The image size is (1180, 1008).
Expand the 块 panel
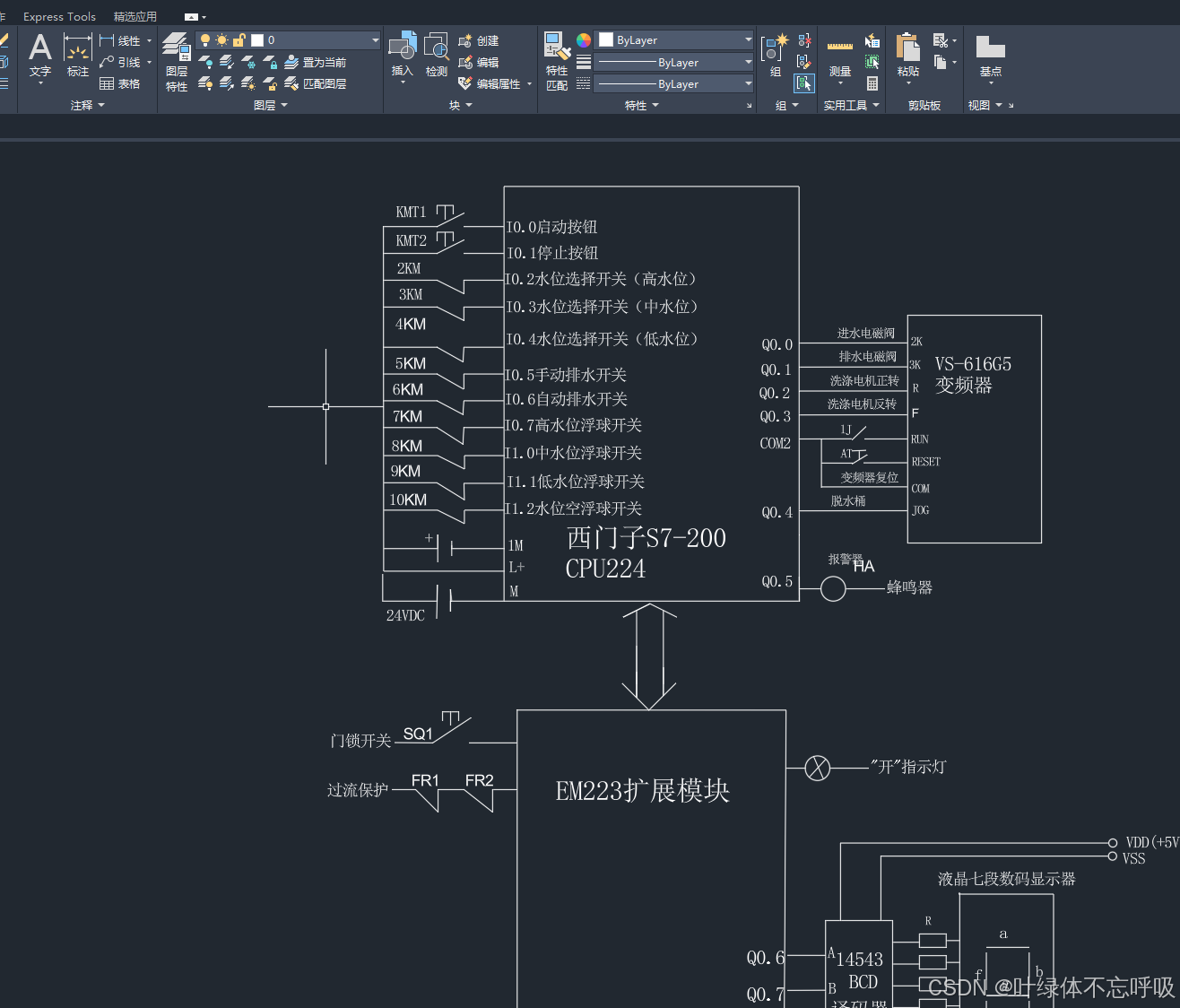pyautogui.click(x=461, y=105)
